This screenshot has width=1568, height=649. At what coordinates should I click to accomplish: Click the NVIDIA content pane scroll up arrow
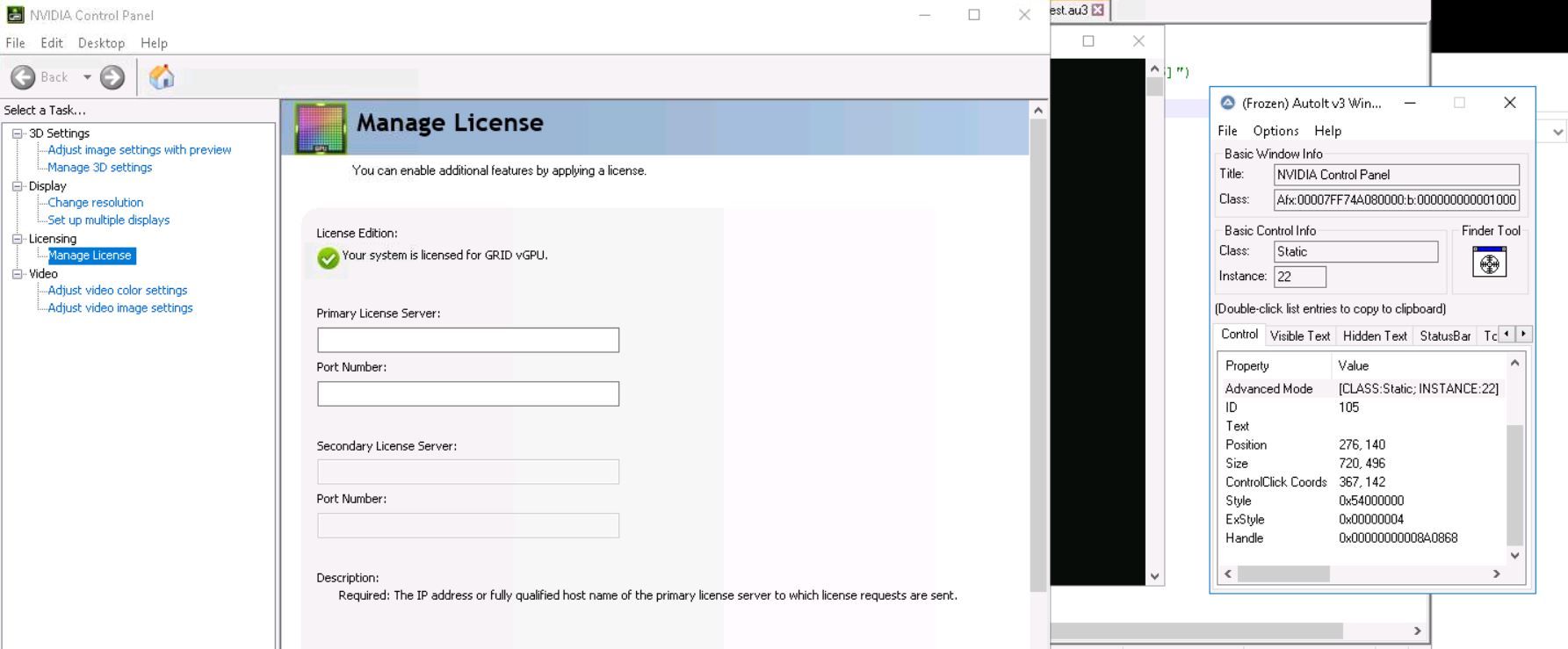point(1038,111)
